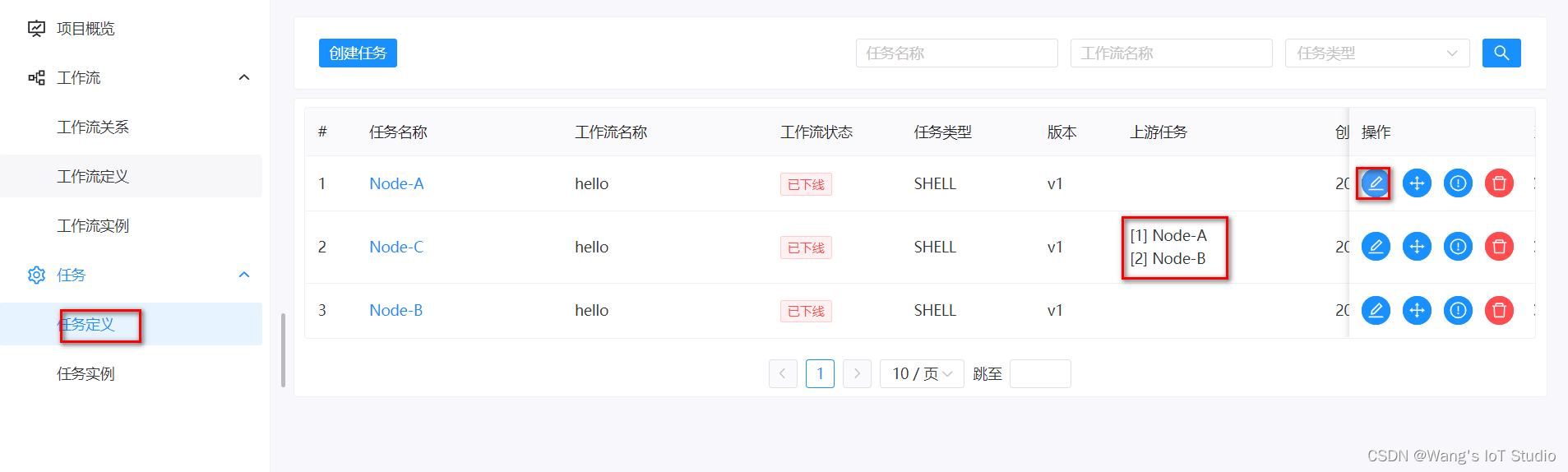
Task: Delete the Node-A task with trash icon
Action: point(1499,183)
